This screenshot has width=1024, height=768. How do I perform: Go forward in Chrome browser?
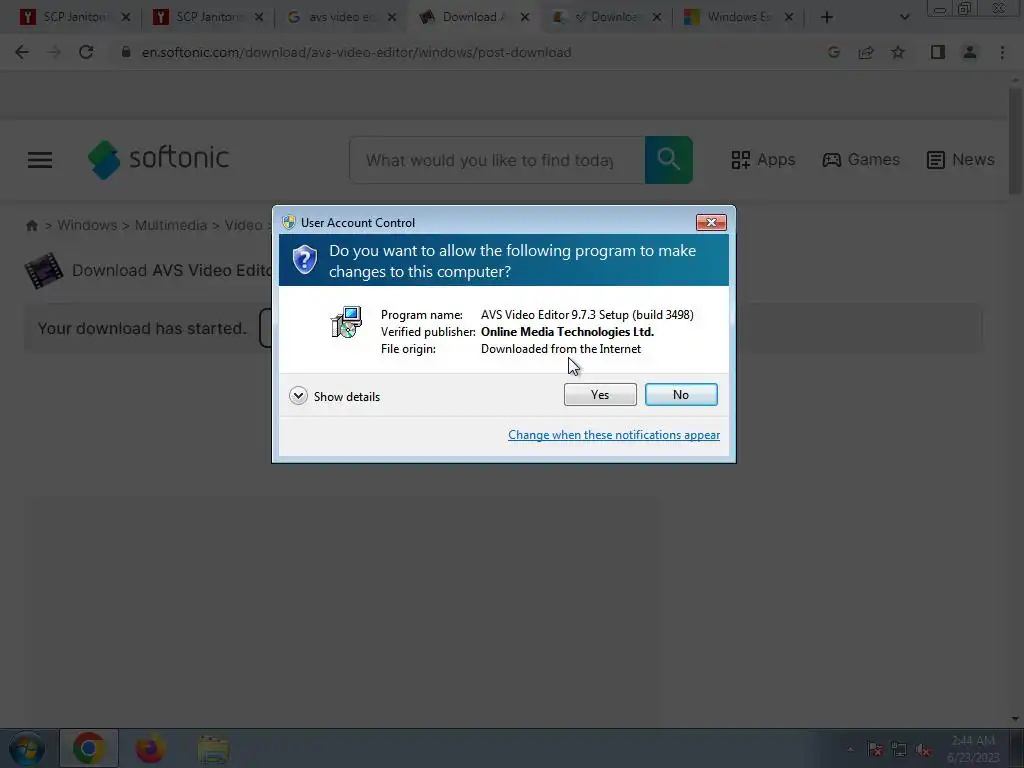(54, 52)
